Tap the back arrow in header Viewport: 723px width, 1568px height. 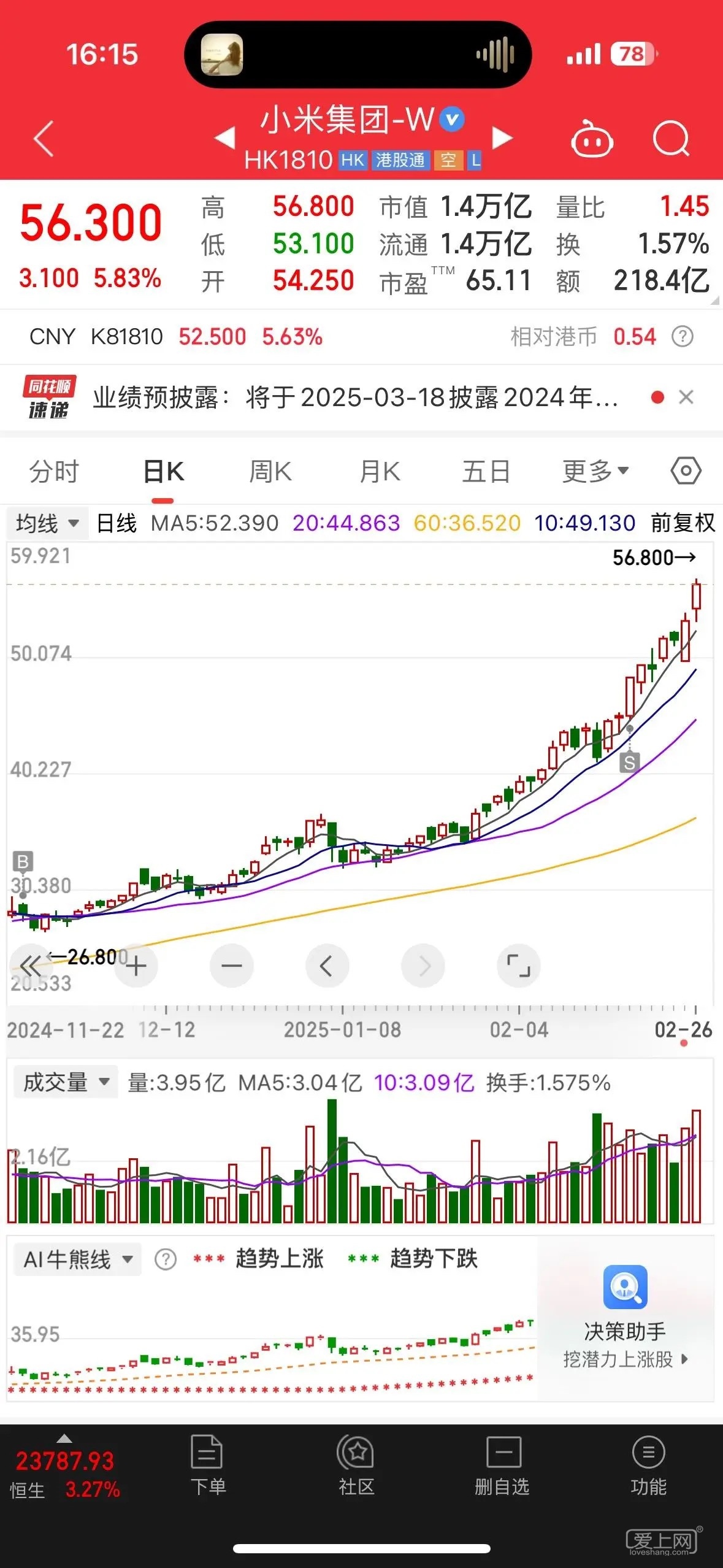coord(44,139)
